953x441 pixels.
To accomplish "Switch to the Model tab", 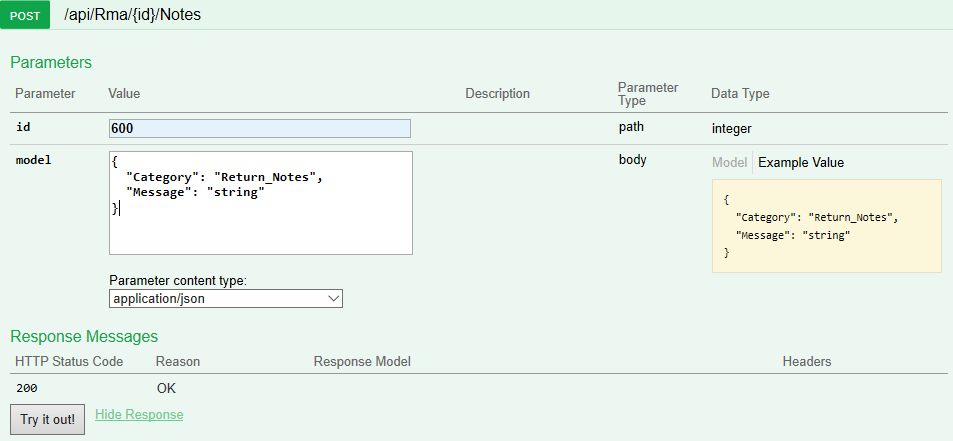I will tap(729, 163).
